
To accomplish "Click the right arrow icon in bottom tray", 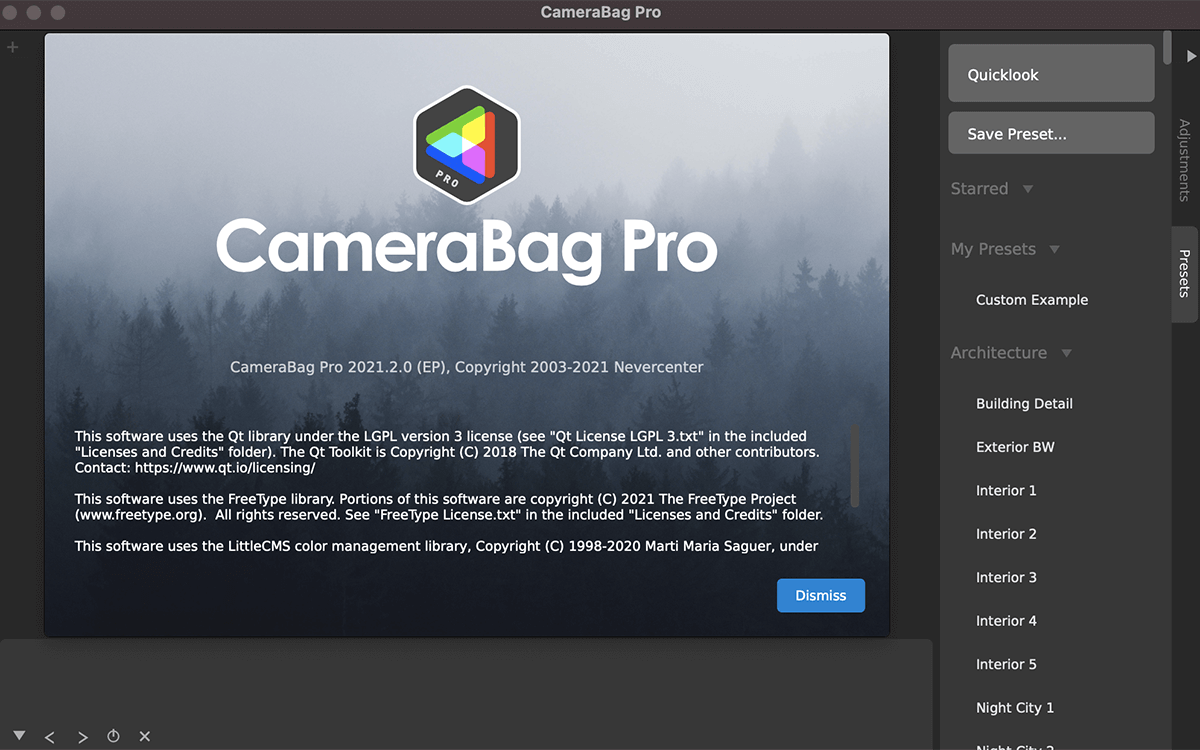I will point(83,737).
